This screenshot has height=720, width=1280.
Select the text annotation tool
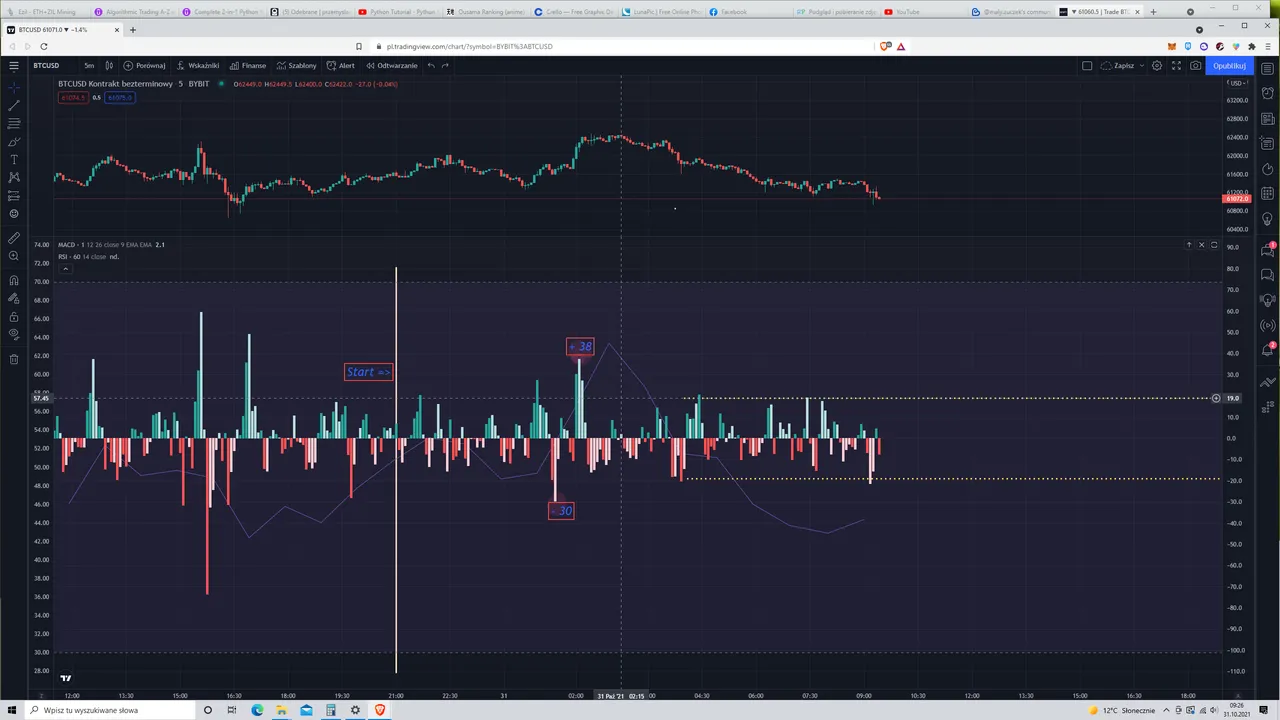pyautogui.click(x=14, y=159)
